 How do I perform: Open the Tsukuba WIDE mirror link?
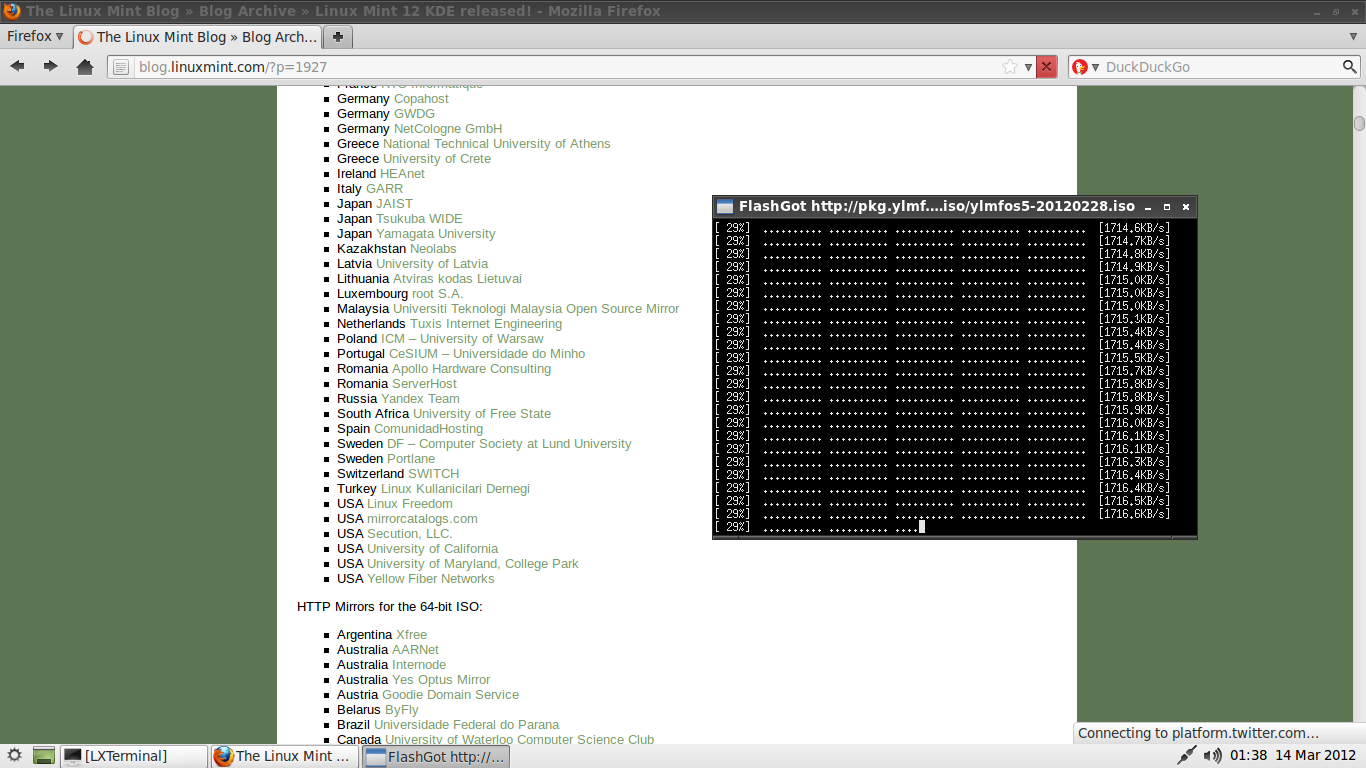(x=419, y=218)
